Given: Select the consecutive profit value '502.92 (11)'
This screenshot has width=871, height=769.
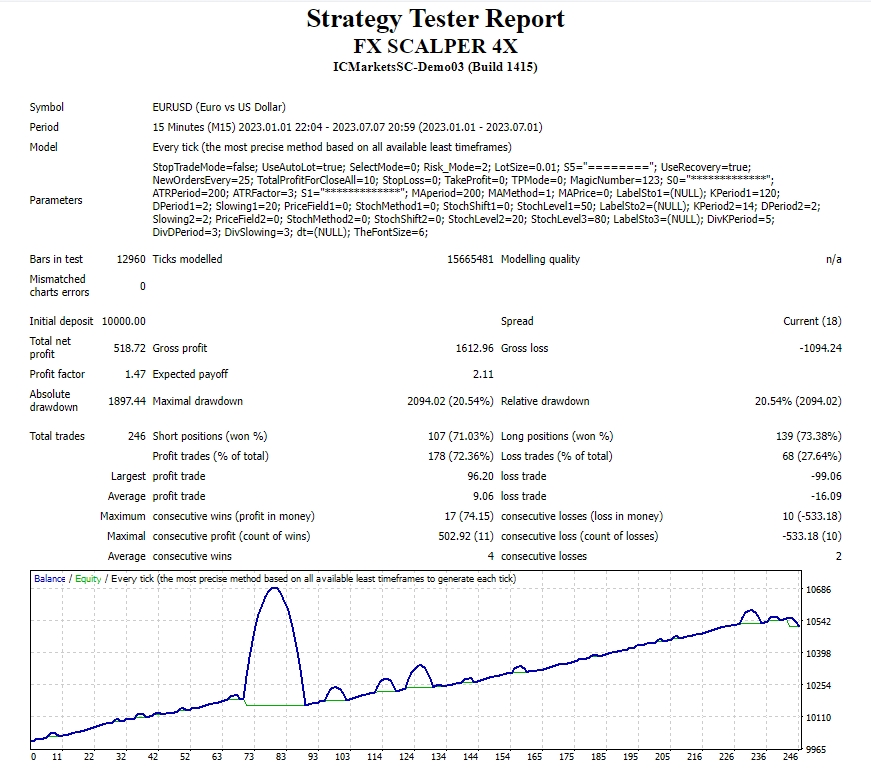Looking at the screenshot, I should pos(465,536).
